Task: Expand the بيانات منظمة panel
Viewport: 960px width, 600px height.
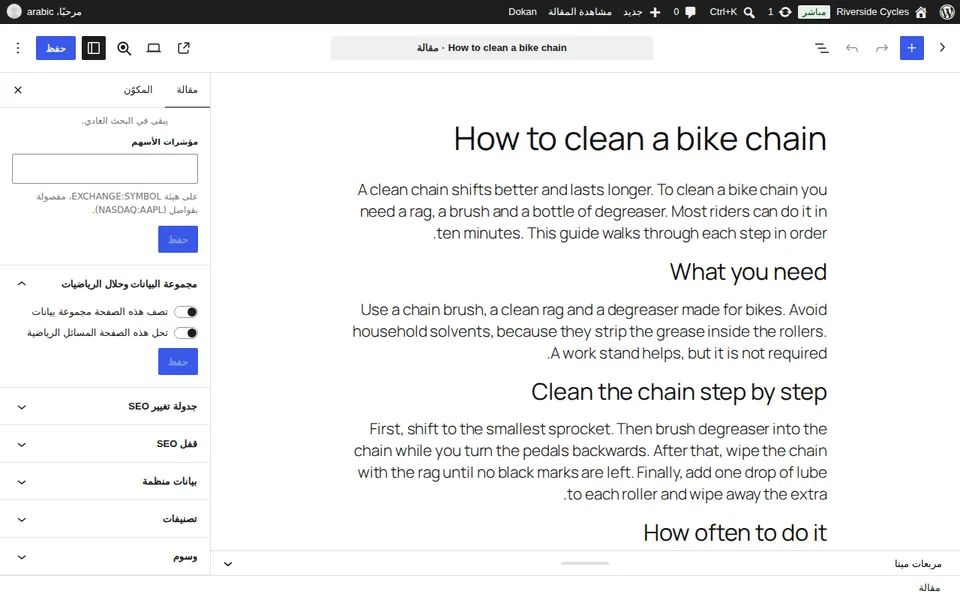Action: tap(105, 481)
